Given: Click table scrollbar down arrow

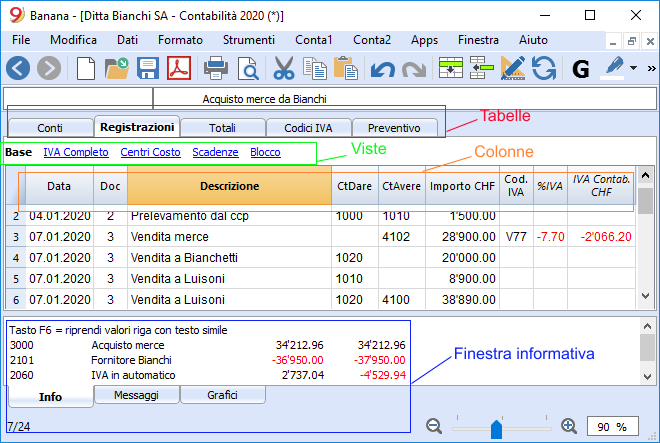Looking at the screenshot, I should [645, 296].
